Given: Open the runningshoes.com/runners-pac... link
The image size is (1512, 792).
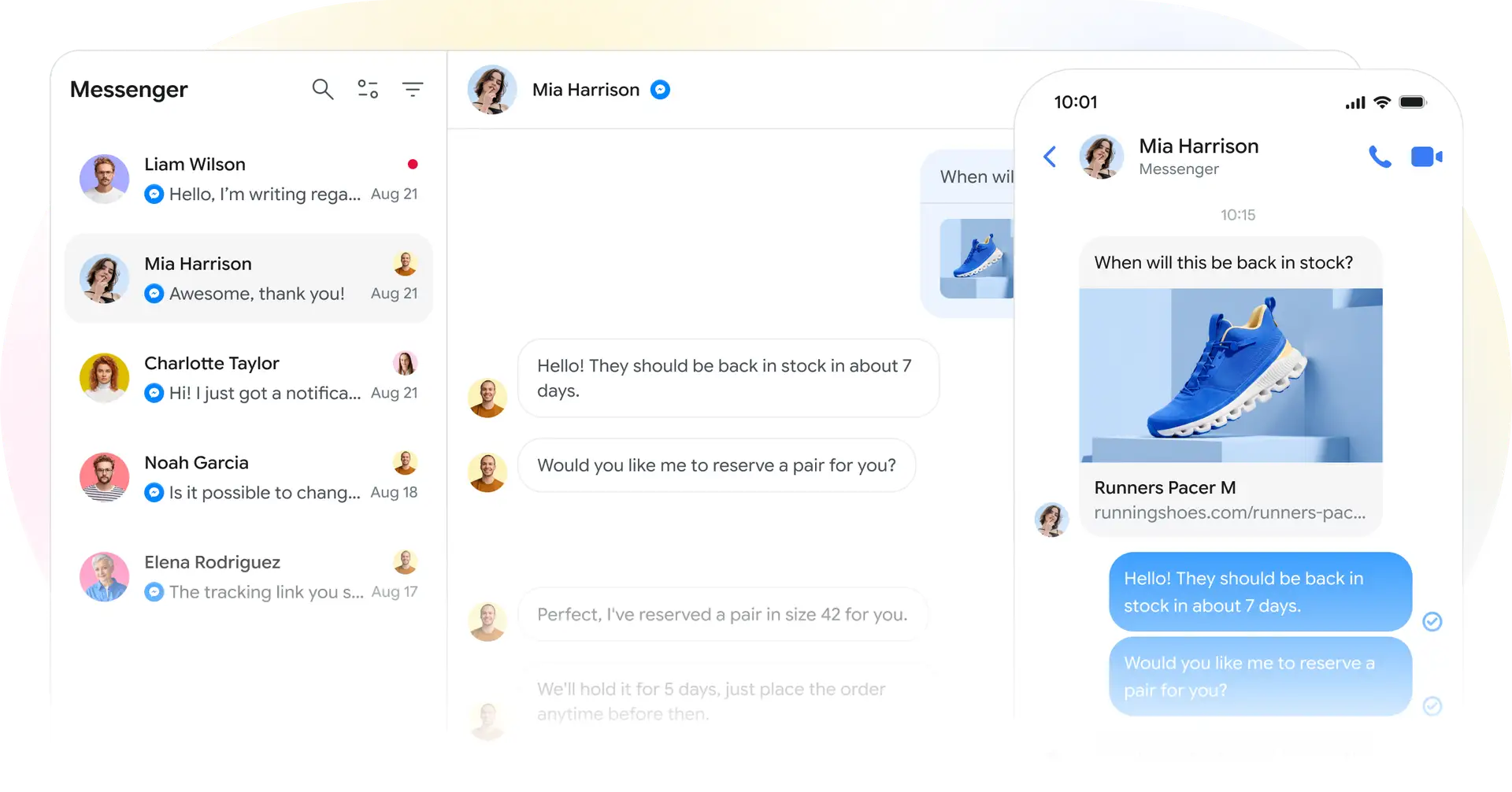Looking at the screenshot, I should tap(1229, 513).
